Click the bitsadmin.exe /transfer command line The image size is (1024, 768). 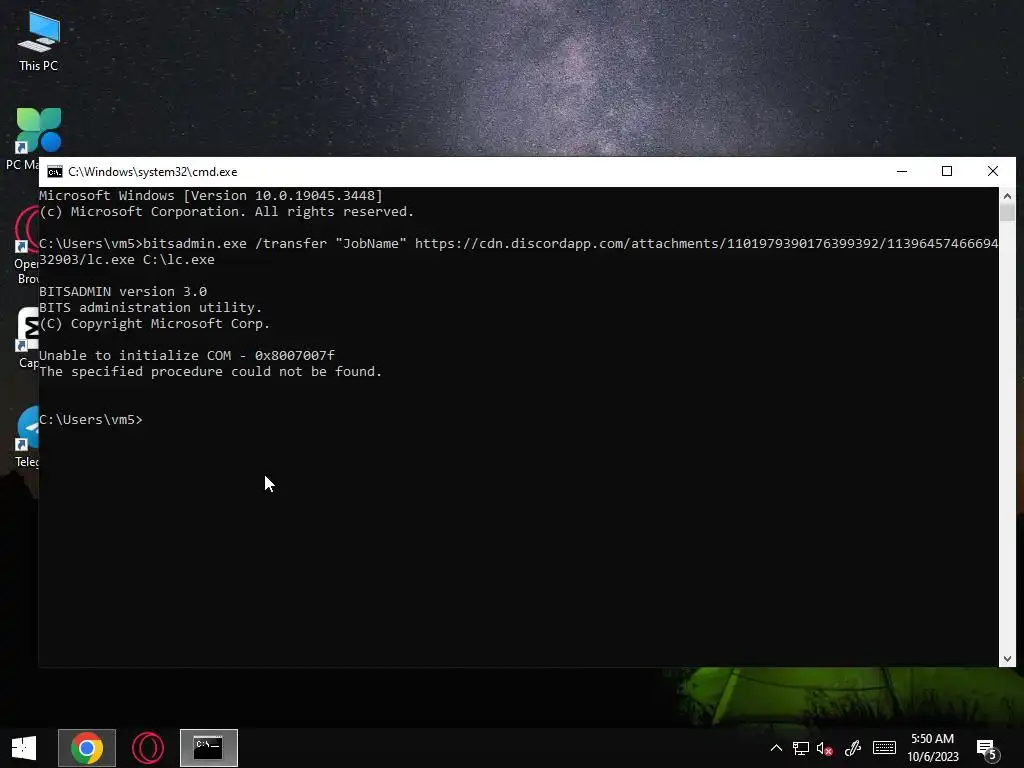point(519,251)
